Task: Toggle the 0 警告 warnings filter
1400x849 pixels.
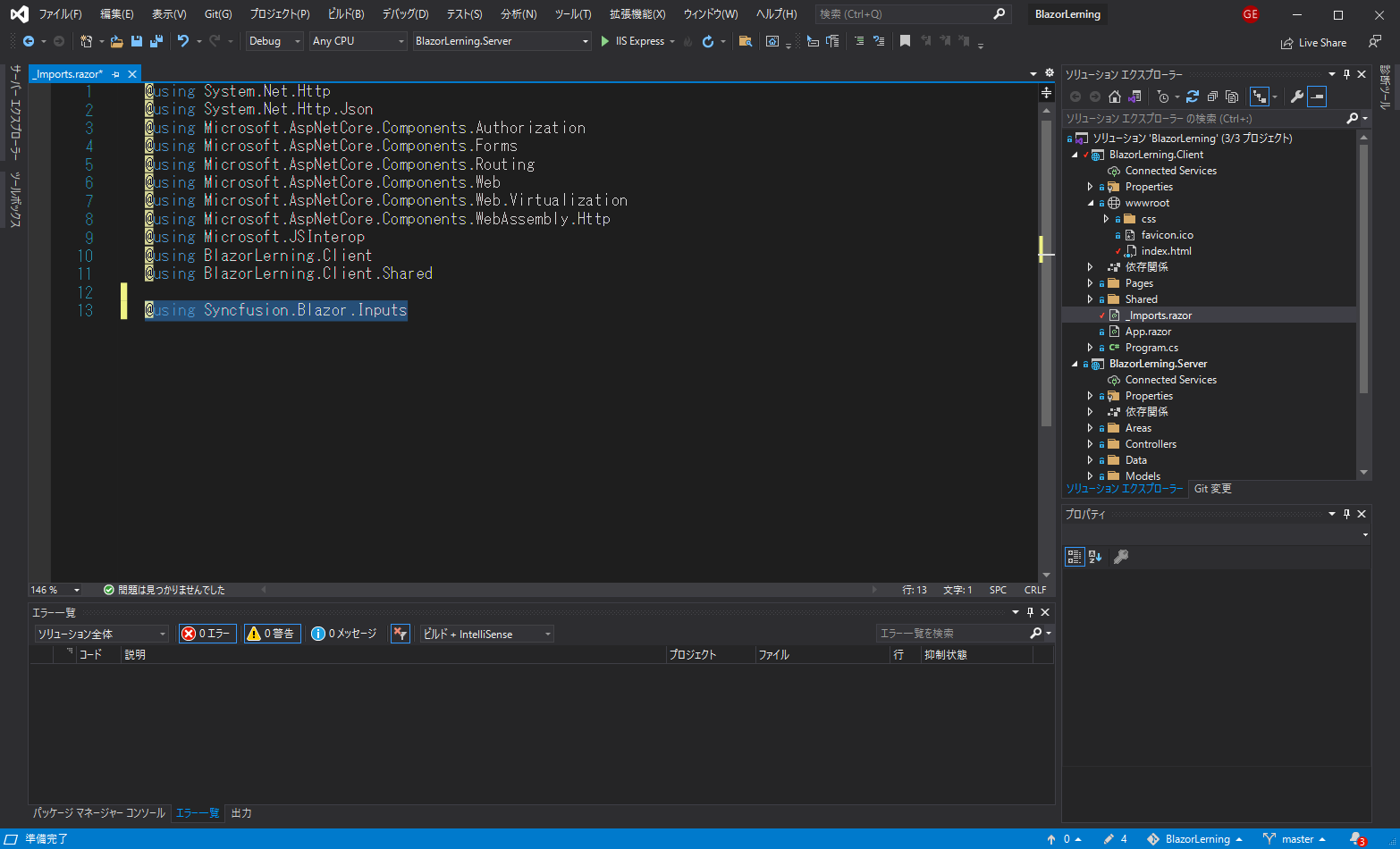Action: 273,634
